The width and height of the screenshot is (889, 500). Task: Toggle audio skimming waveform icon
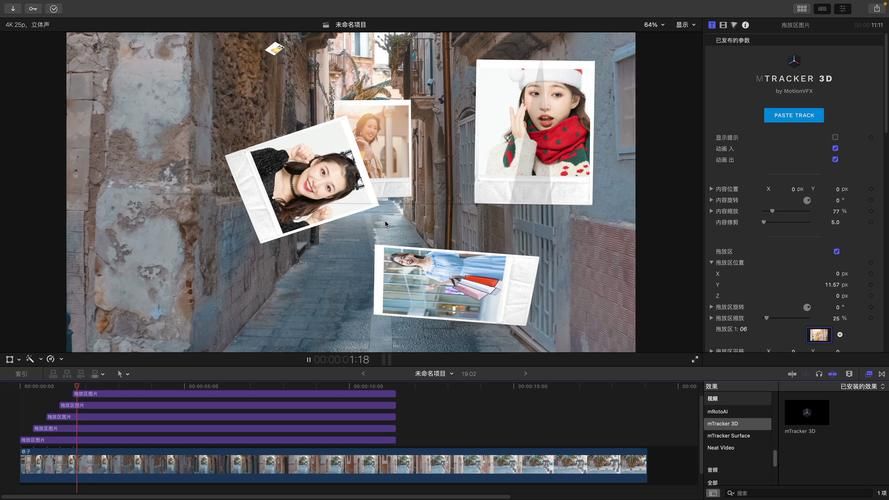[x=792, y=374]
